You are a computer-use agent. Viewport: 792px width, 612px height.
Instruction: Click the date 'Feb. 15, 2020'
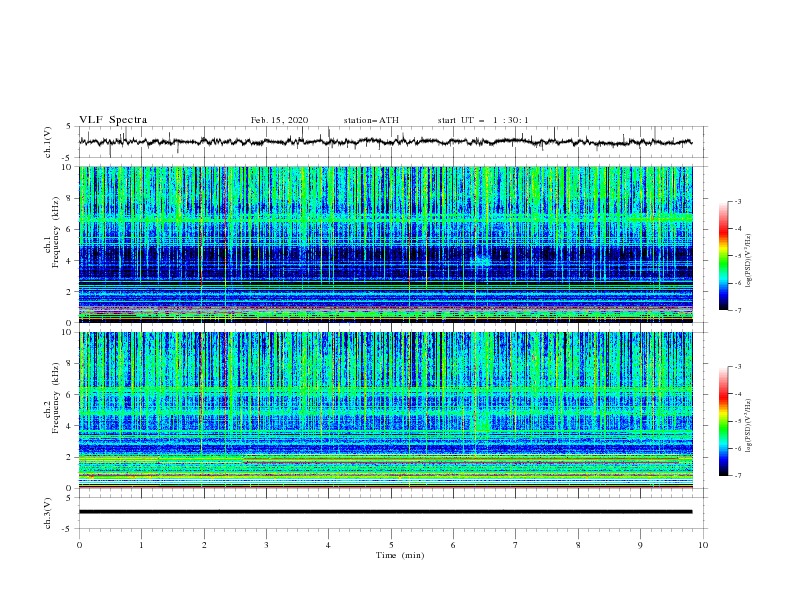[x=279, y=120]
